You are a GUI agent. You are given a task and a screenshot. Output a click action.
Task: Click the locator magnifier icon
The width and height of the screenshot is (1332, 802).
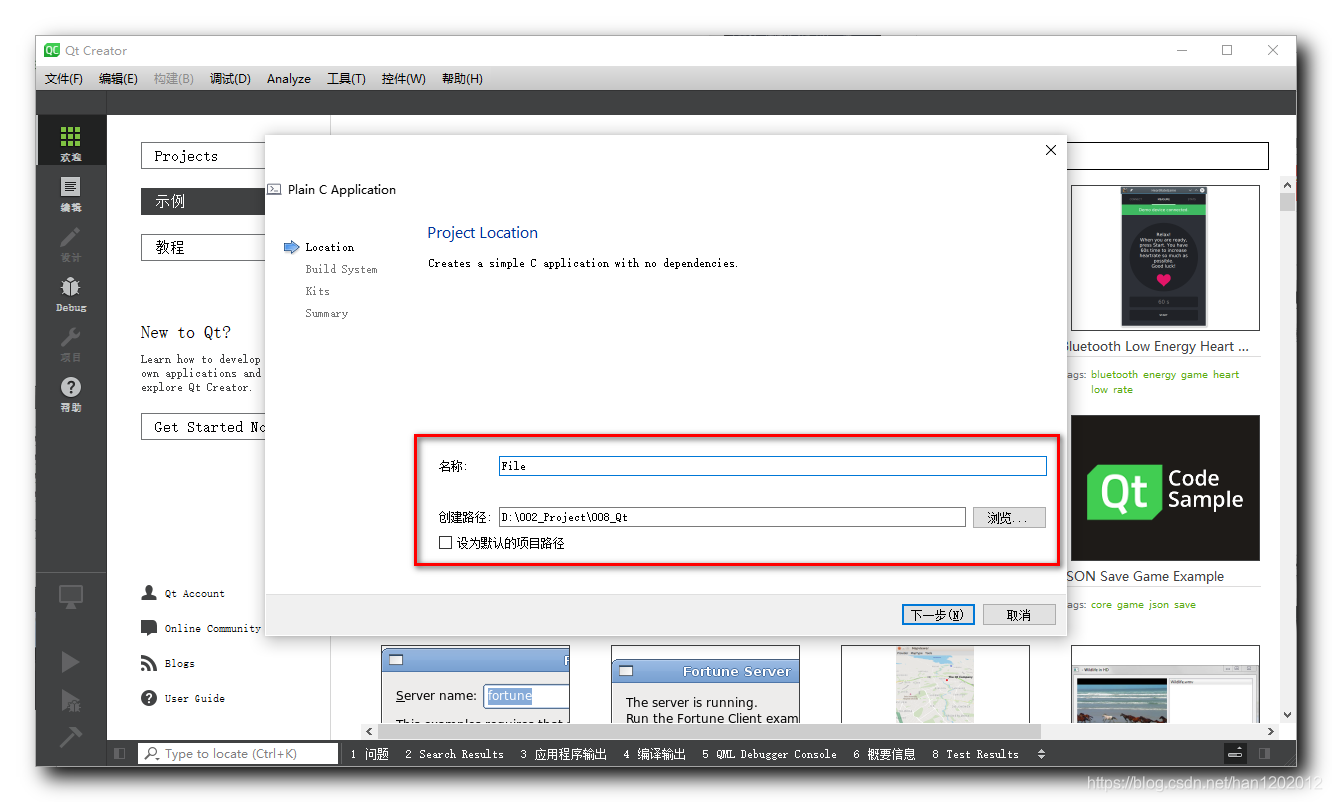click(x=152, y=754)
